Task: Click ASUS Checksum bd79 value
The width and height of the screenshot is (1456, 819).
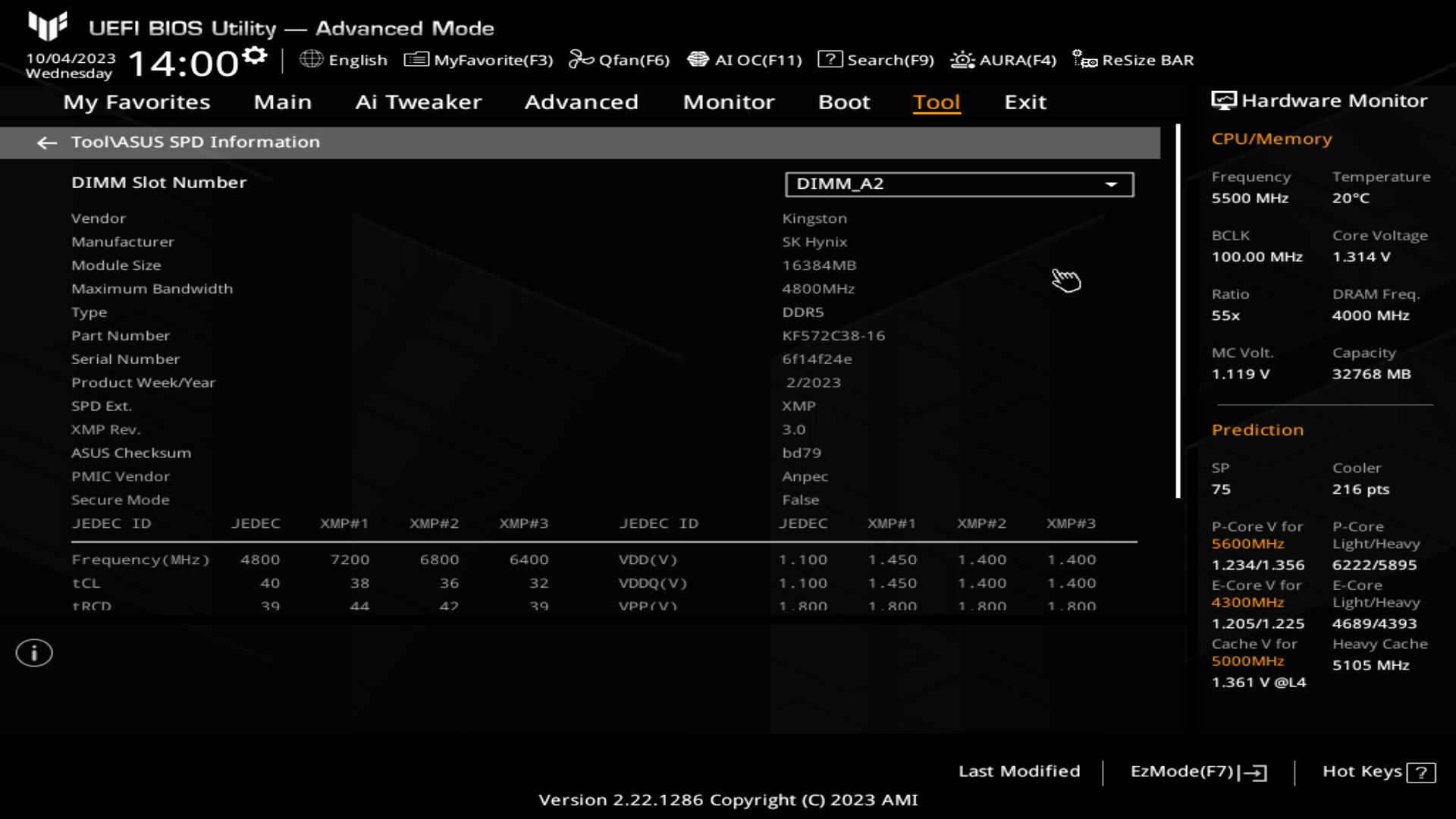Action: (802, 453)
